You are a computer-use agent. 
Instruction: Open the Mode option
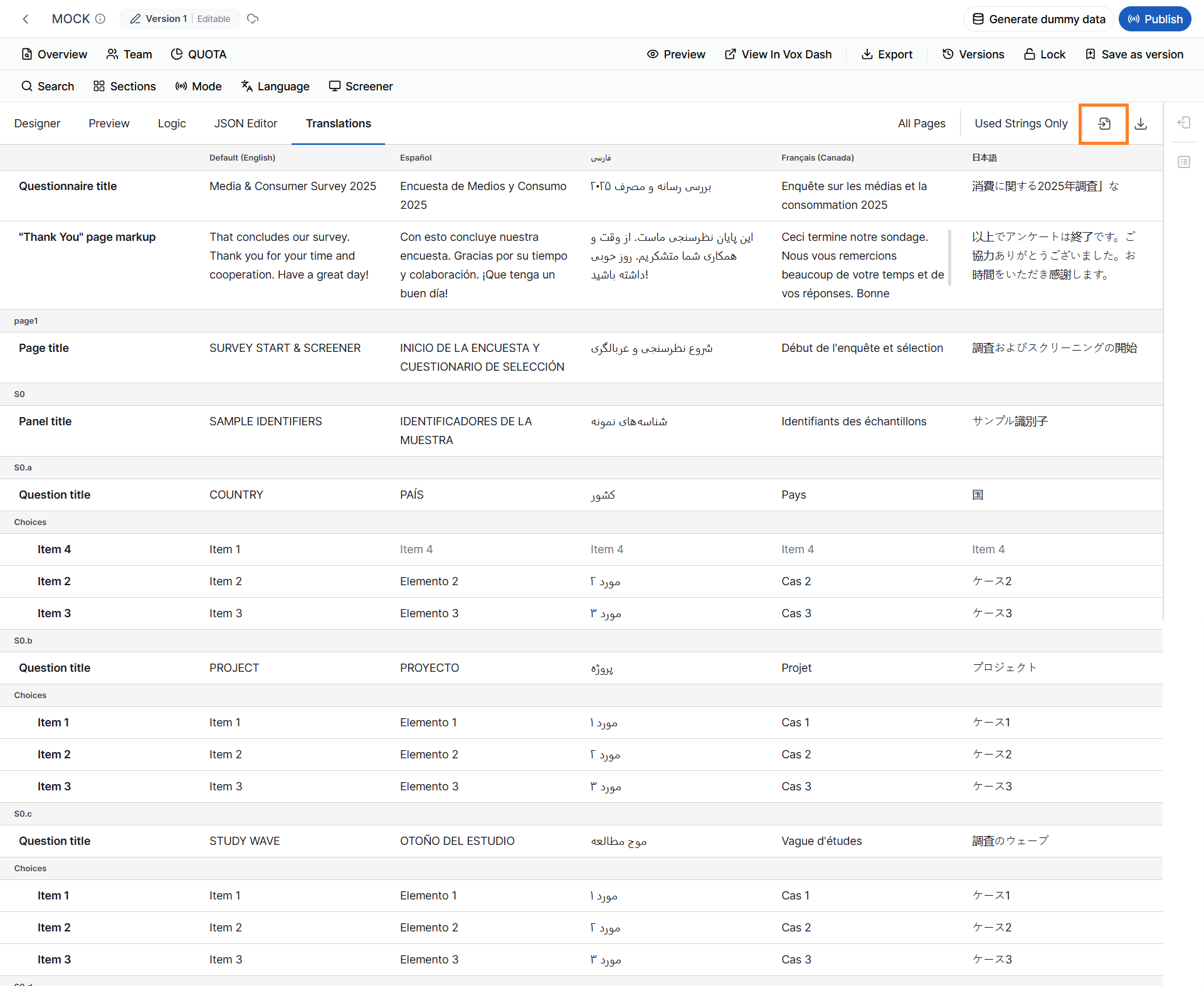tap(198, 86)
